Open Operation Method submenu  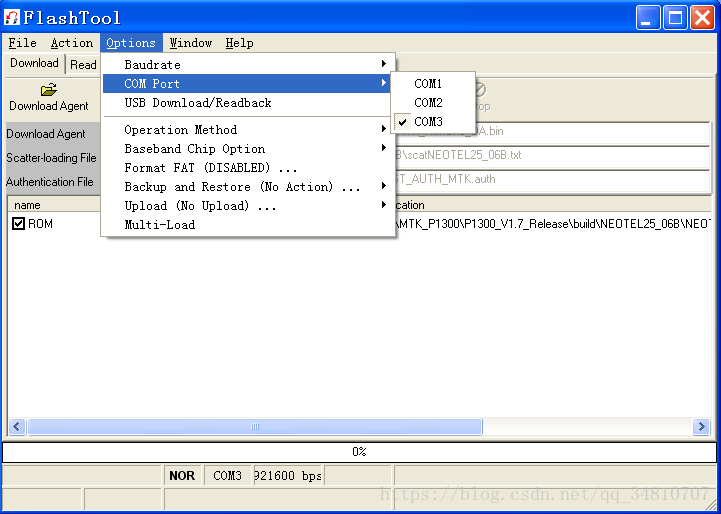coord(248,130)
